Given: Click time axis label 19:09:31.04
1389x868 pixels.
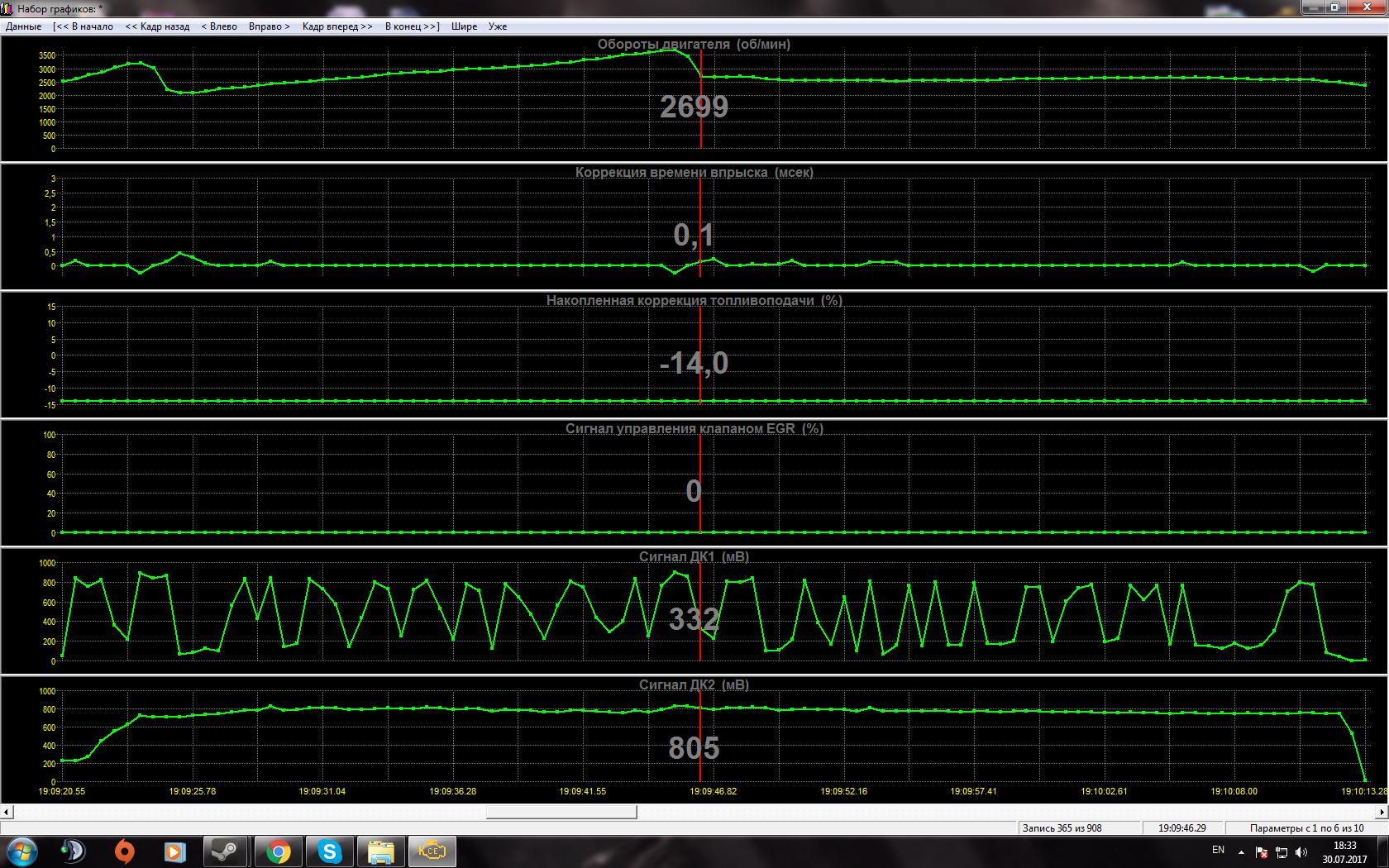Looking at the screenshot, I should click(322, 791).
